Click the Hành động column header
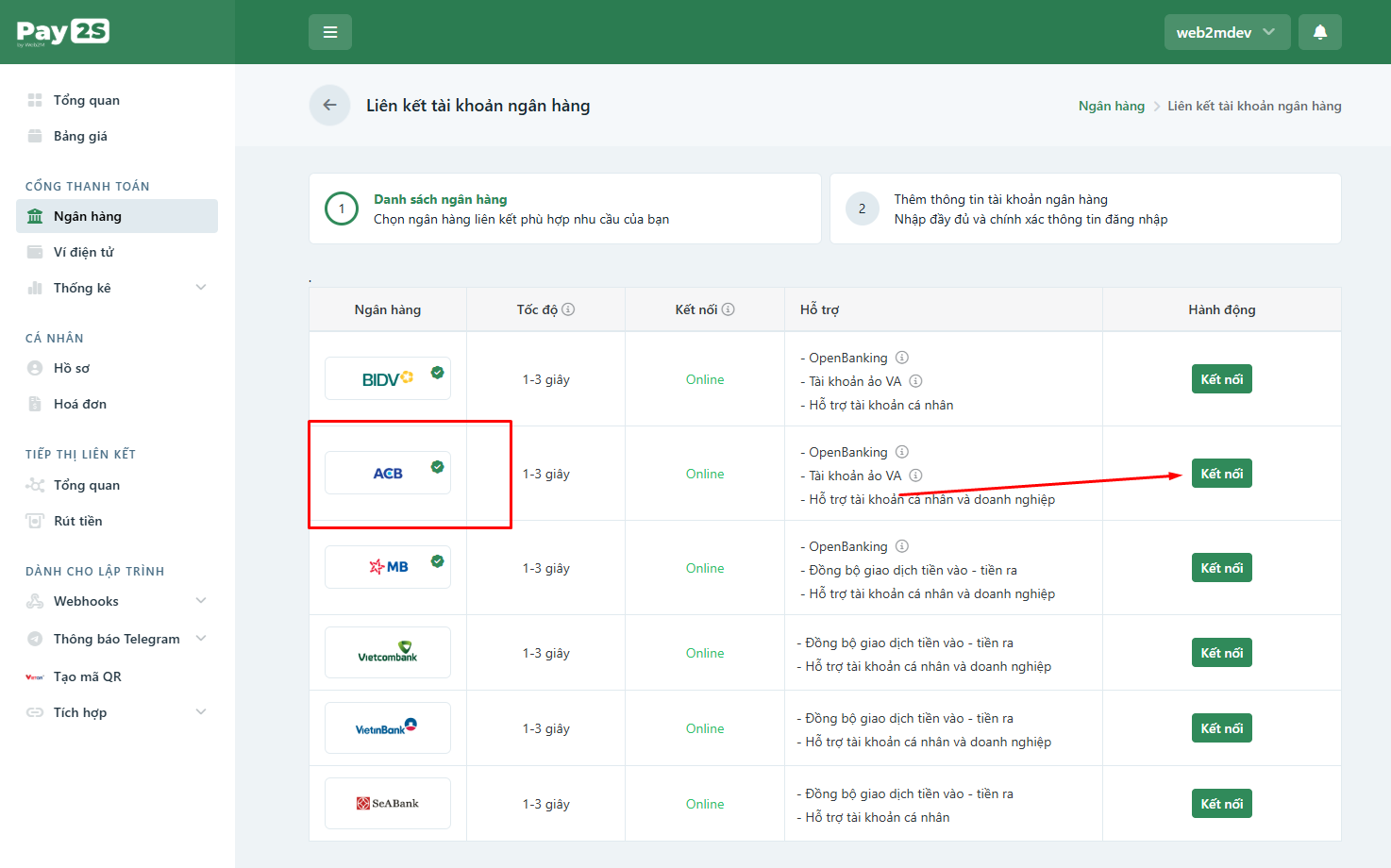The image size is (1391, 868). (1222, 309)
